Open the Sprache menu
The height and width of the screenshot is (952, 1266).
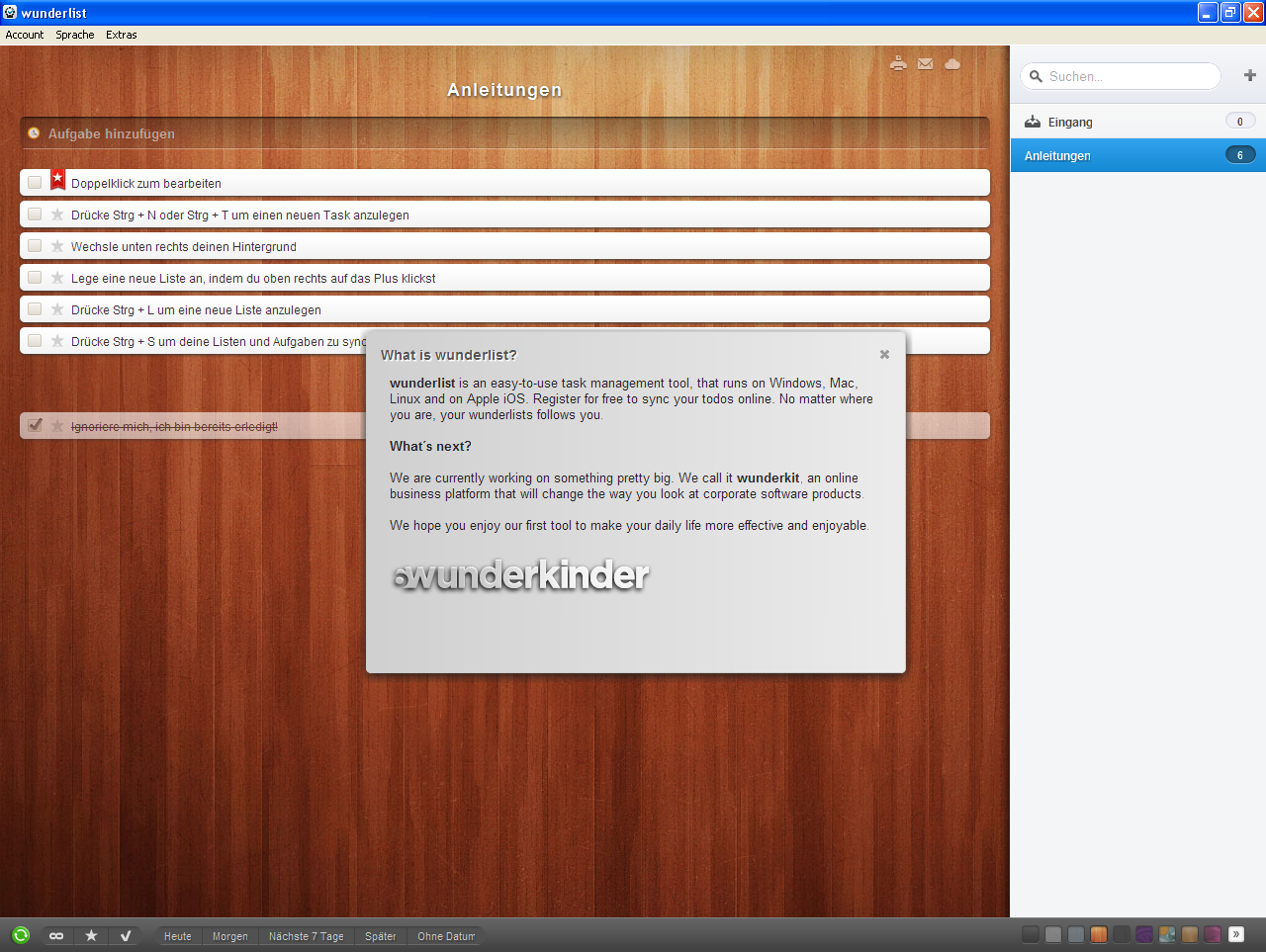tap(74, 34)
